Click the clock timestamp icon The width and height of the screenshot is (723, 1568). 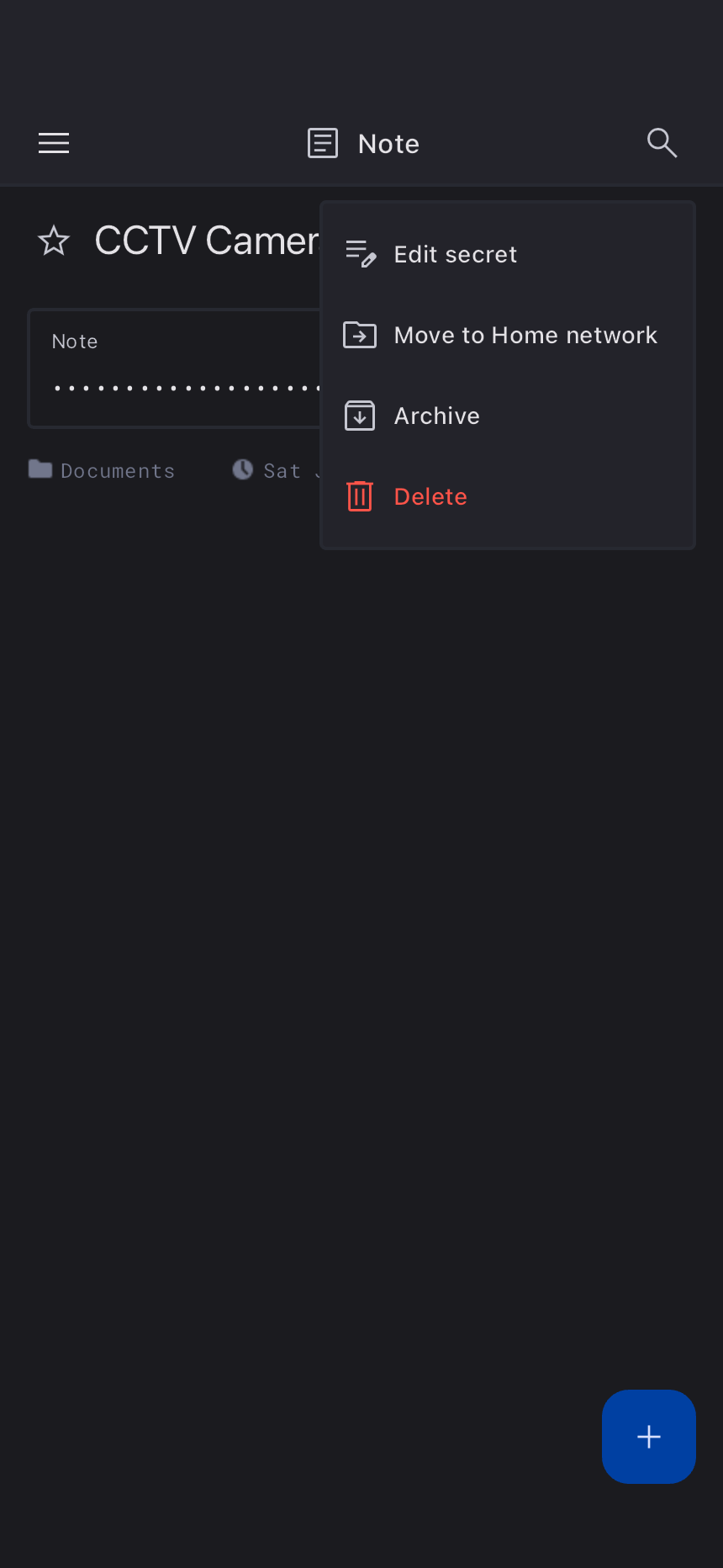tap(243, 469)
